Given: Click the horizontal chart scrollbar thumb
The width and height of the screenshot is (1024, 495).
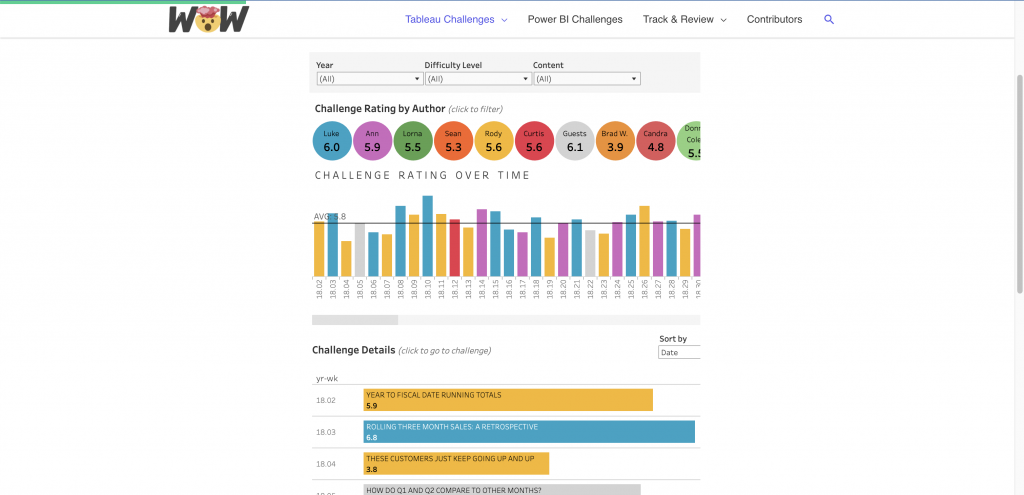Looking at the screenshot, I should tap(355, 320).
